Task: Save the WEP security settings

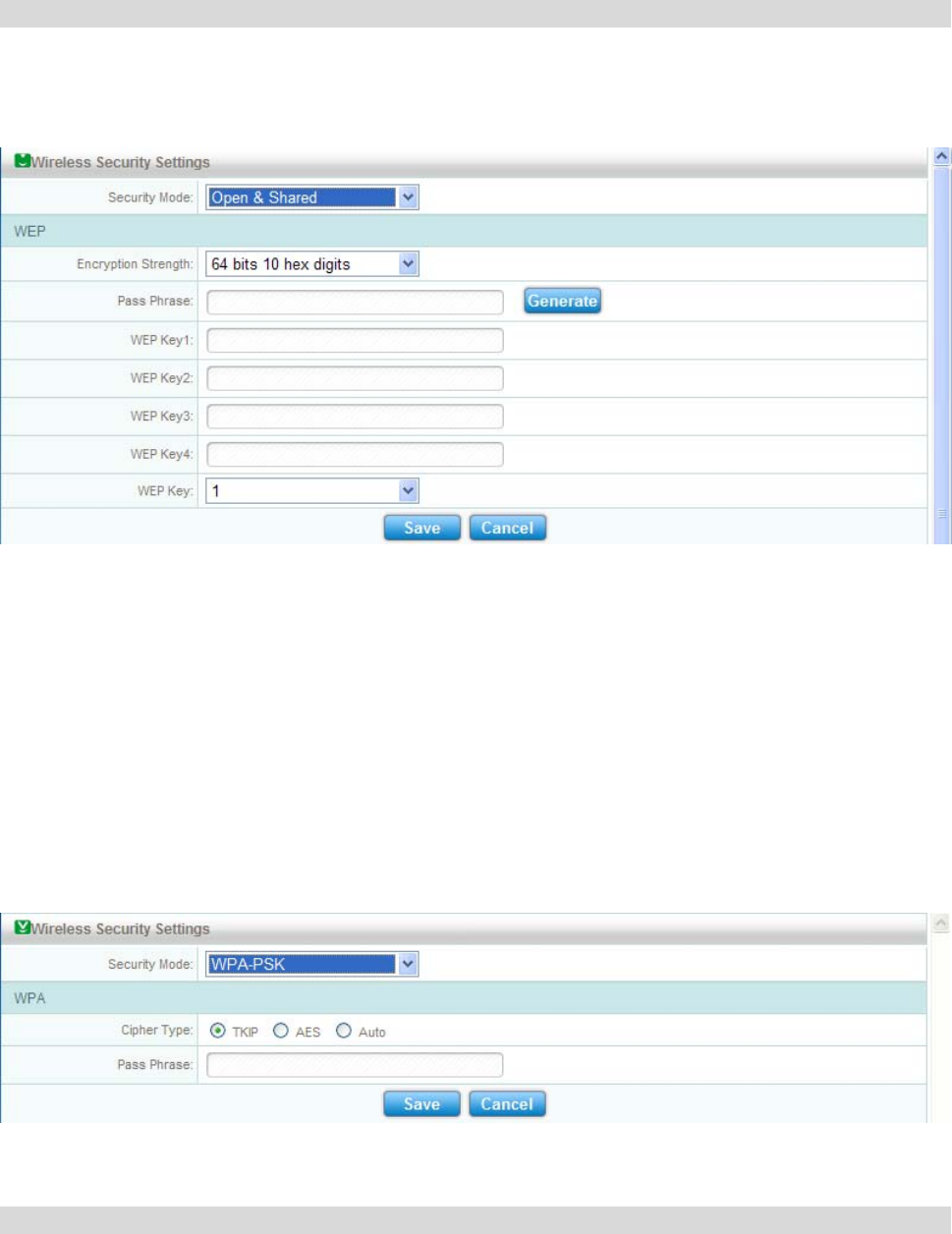Action: 421,528
